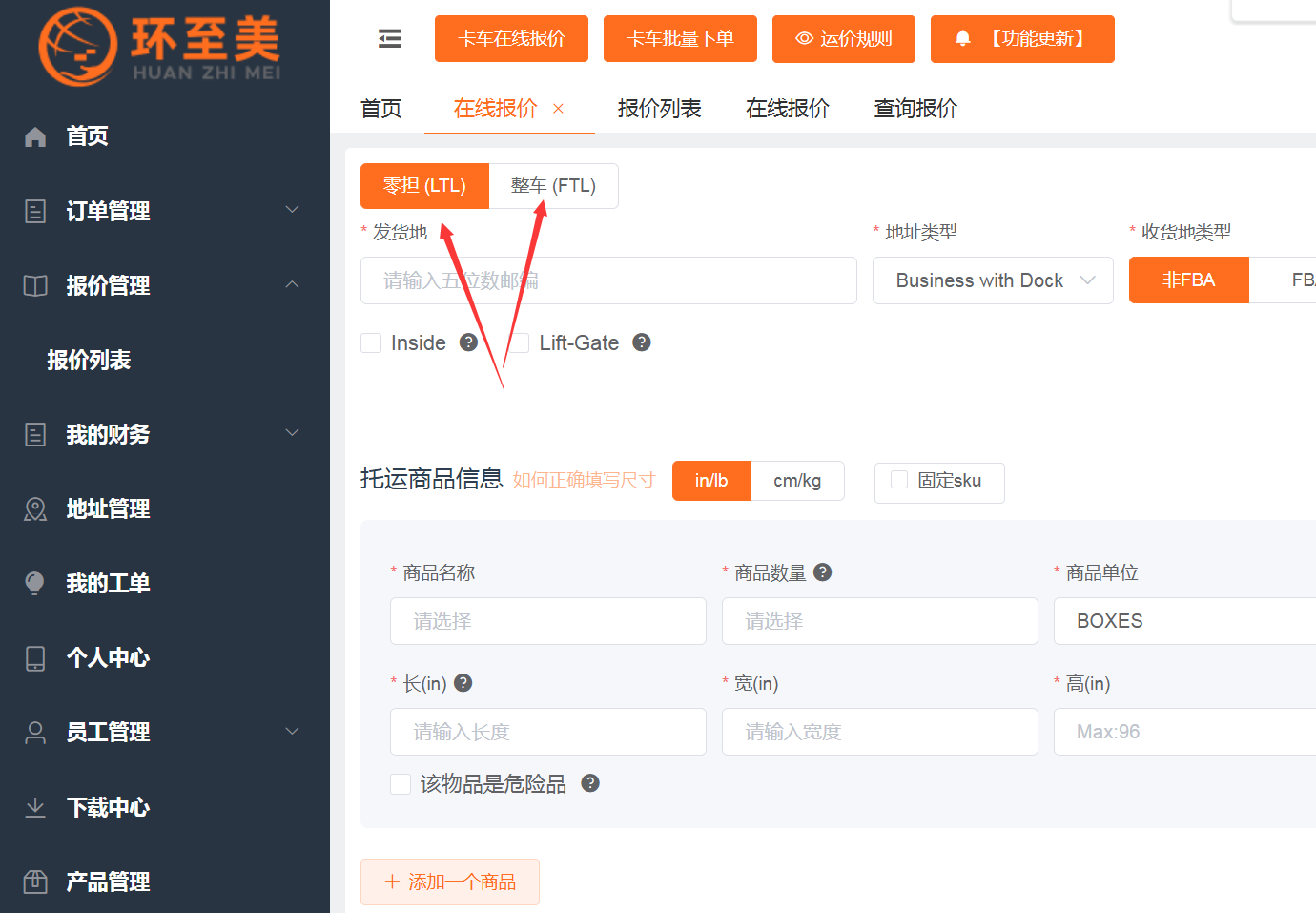Open the inactive 在线报价 tab
Screen dimensions: 1316x913
[788, 109]
